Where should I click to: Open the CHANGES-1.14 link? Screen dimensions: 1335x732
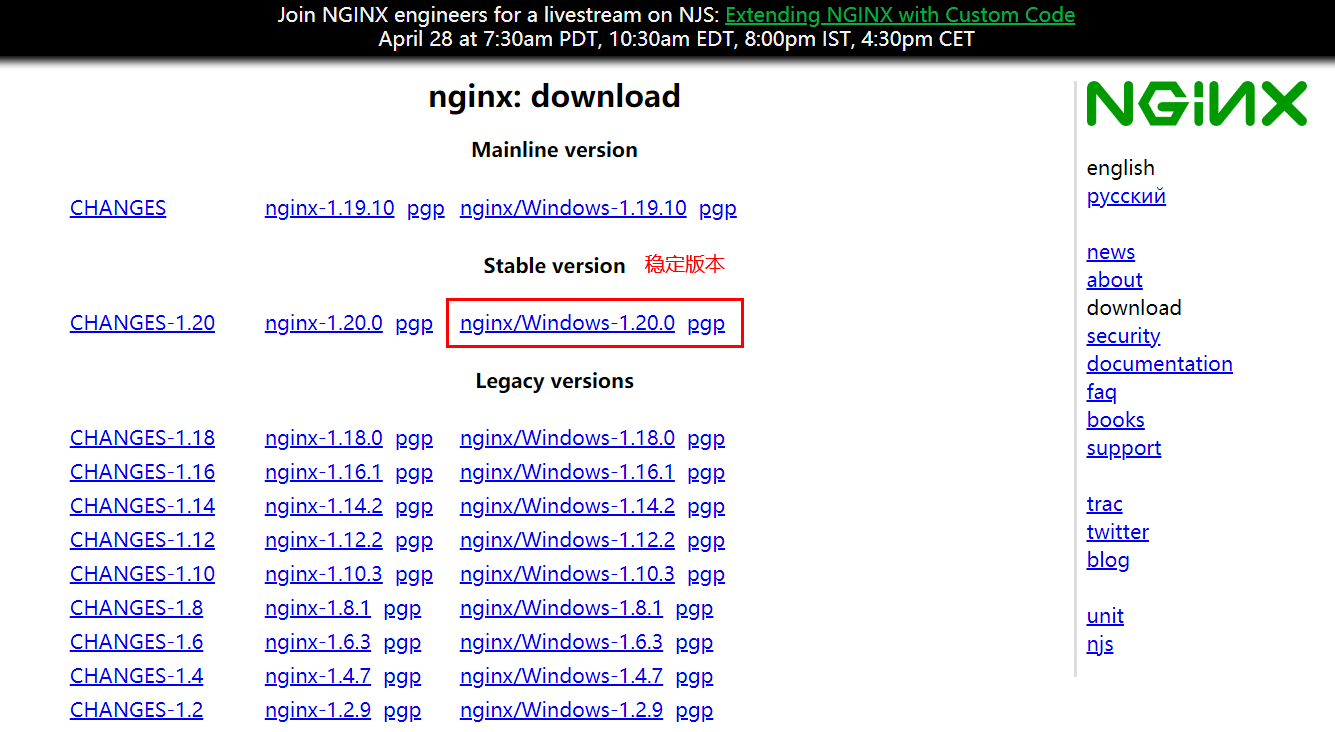pos(142,506)
